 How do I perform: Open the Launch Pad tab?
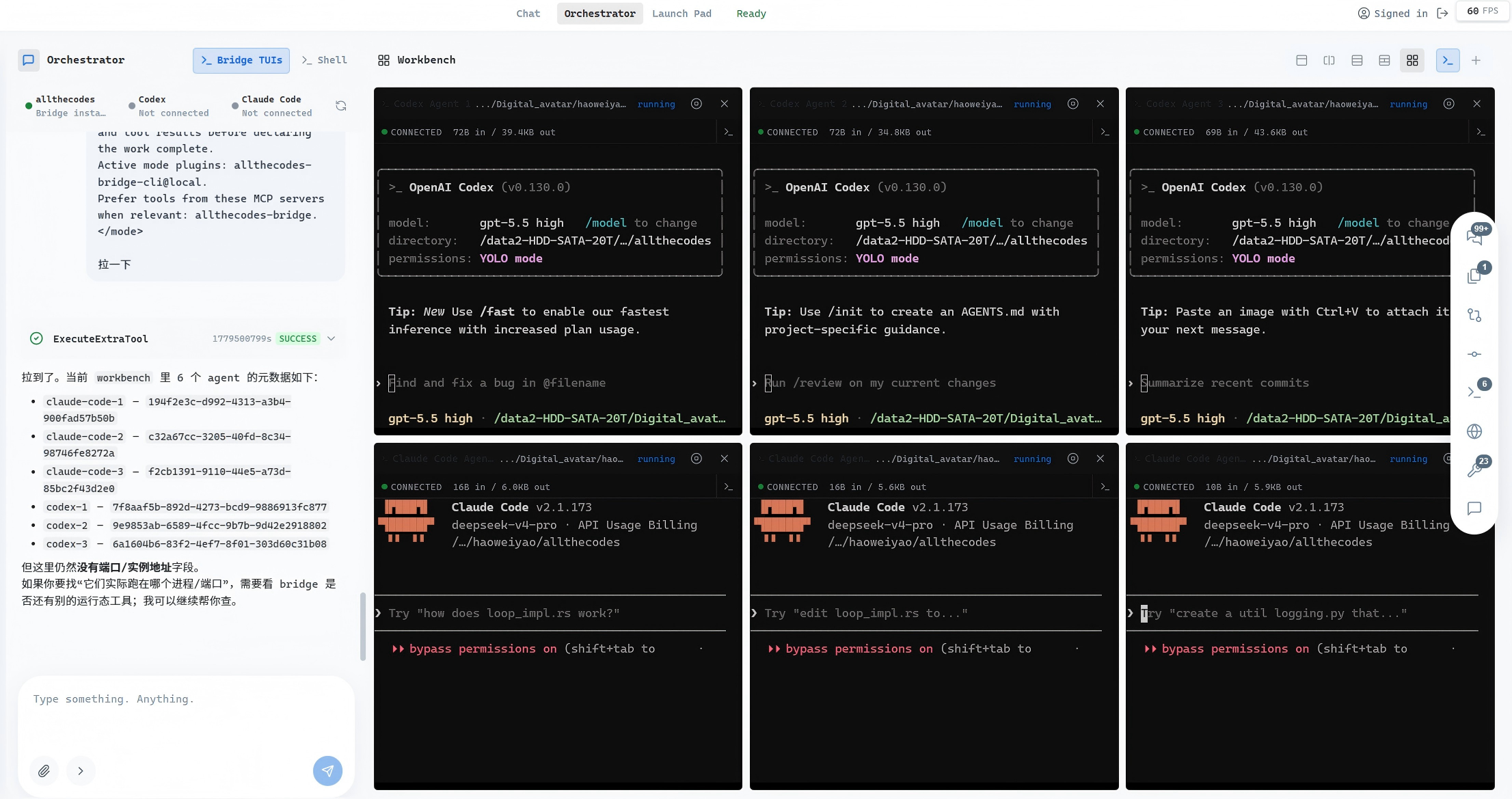coord(681,14)
